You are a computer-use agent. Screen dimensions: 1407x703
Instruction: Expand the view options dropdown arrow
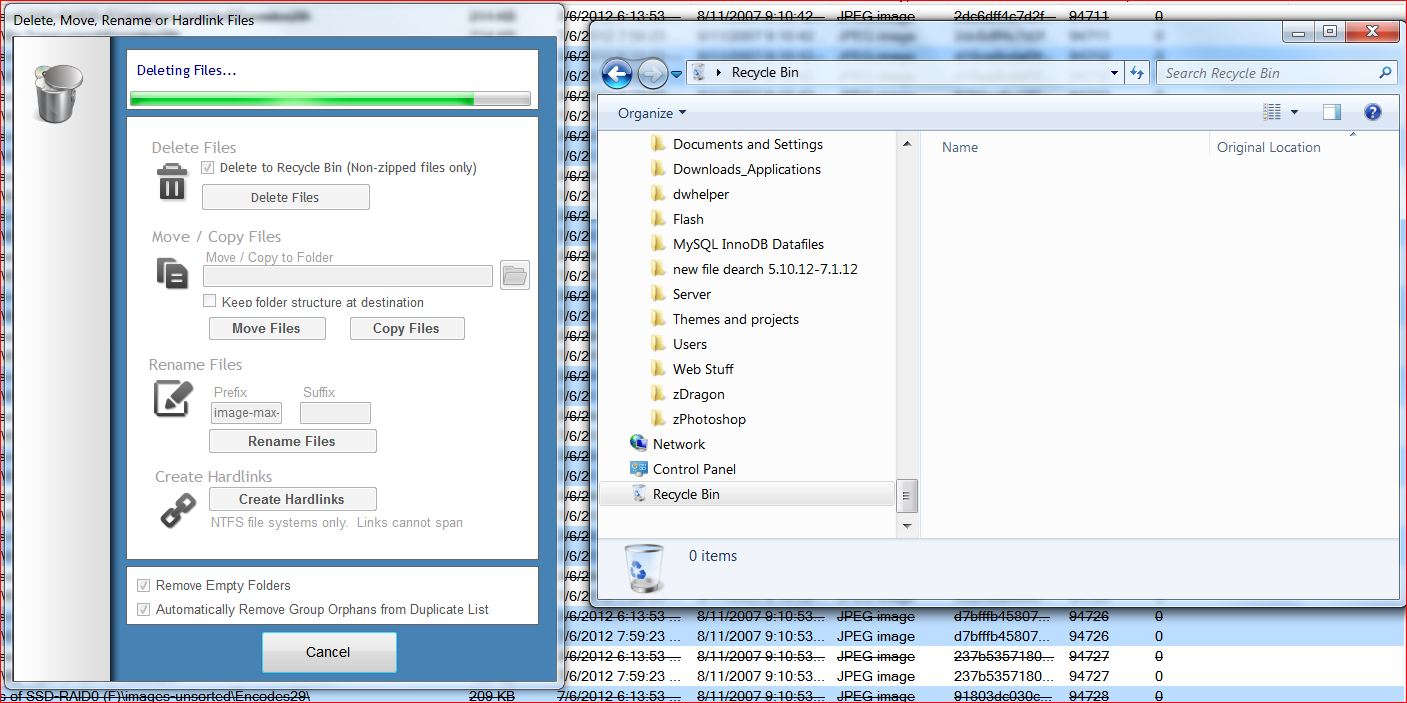coord(1294,112)
